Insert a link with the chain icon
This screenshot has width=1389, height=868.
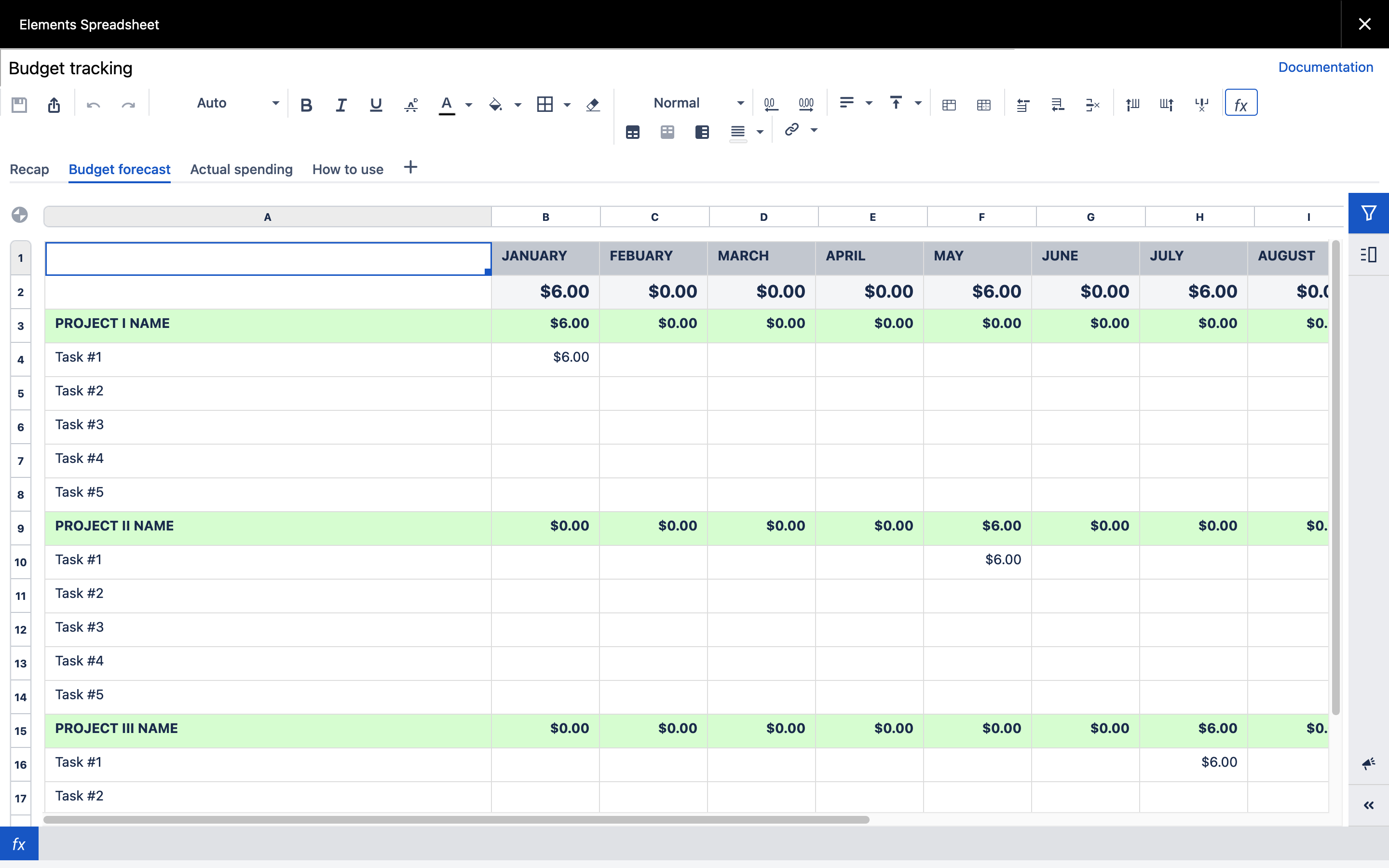click(x=791, y=130)
